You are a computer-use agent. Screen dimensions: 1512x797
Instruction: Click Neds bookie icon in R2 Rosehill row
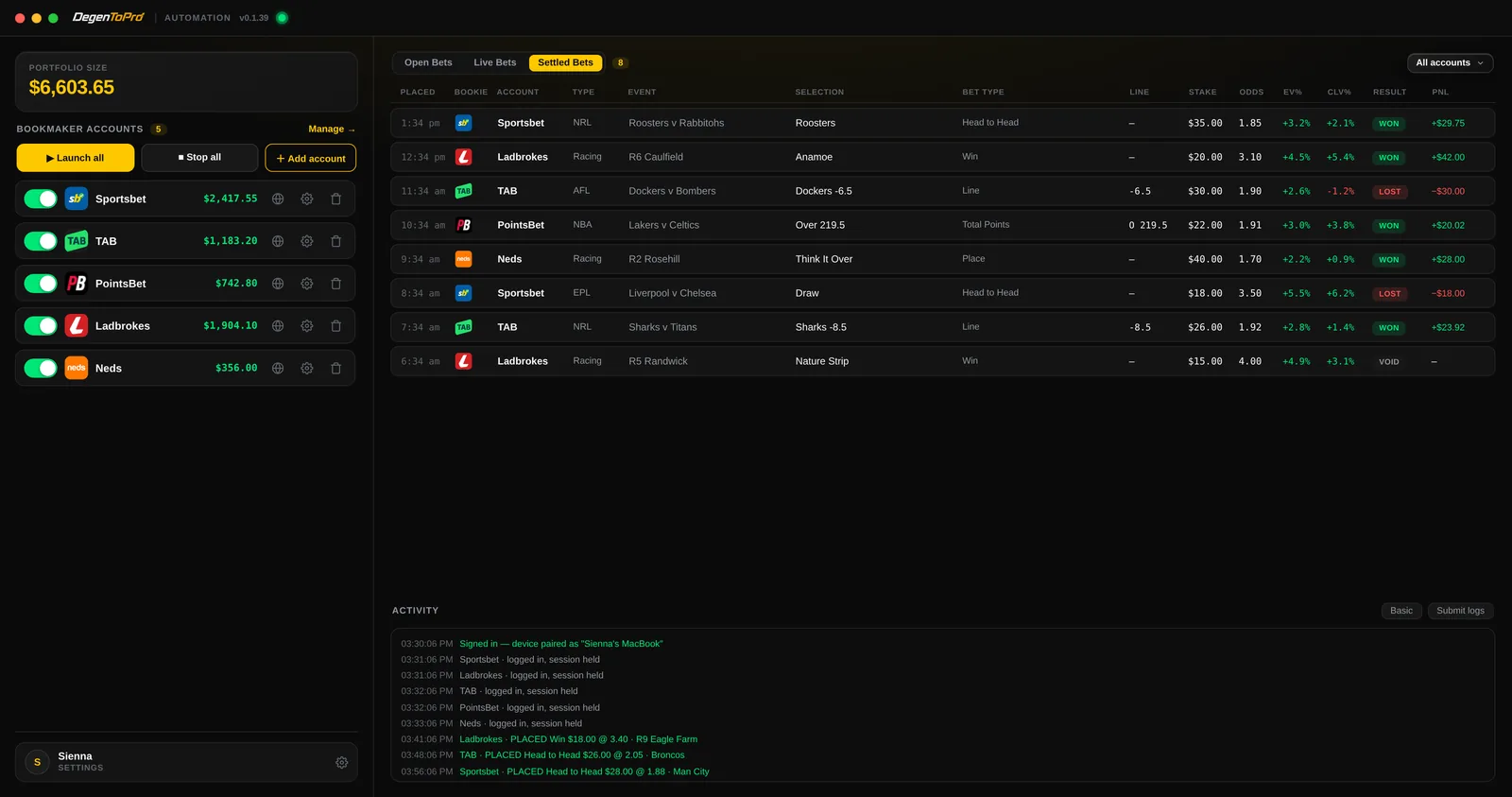pyautogui.click(x=464, y=259)
